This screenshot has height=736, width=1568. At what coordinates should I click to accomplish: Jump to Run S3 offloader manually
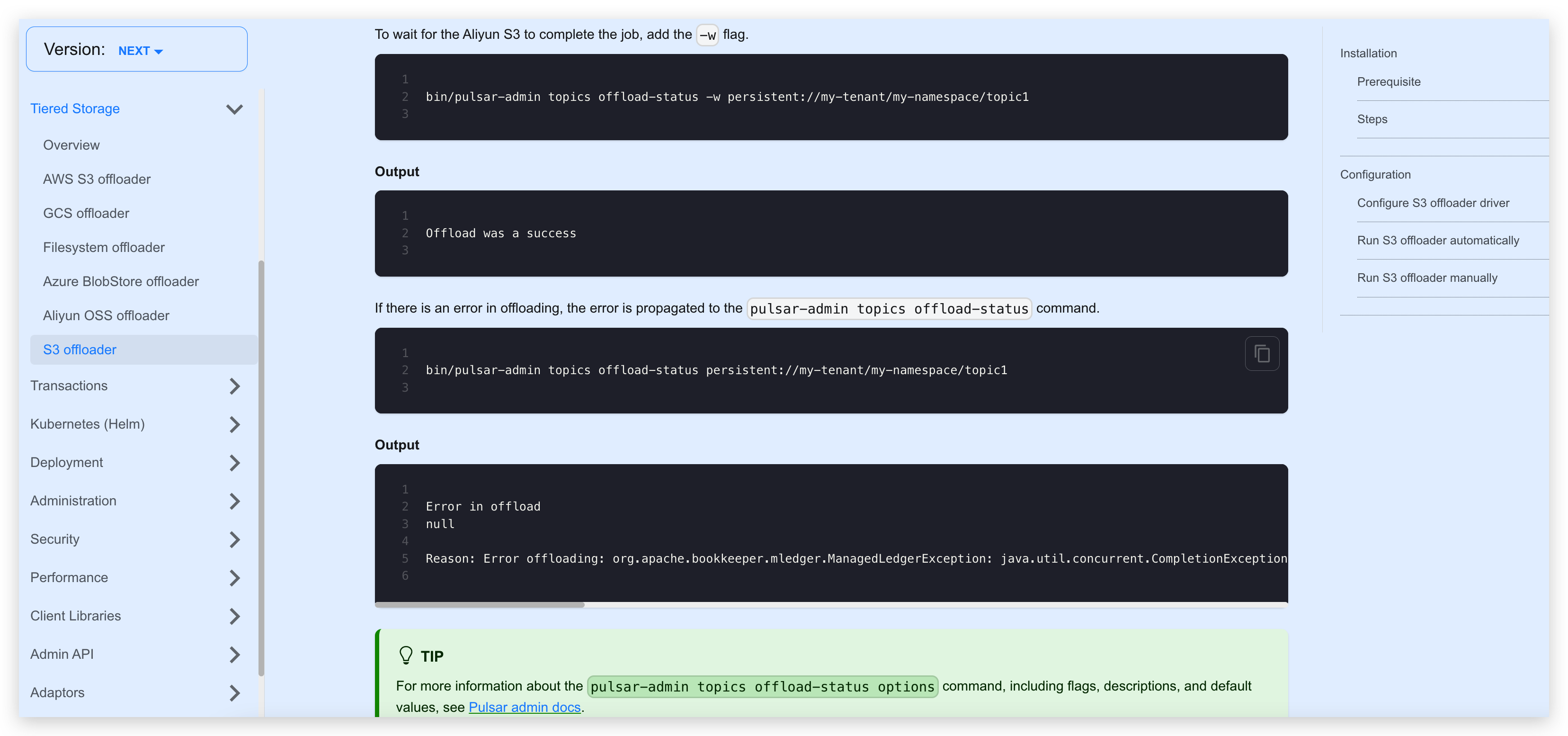[x=1427, y=278]
